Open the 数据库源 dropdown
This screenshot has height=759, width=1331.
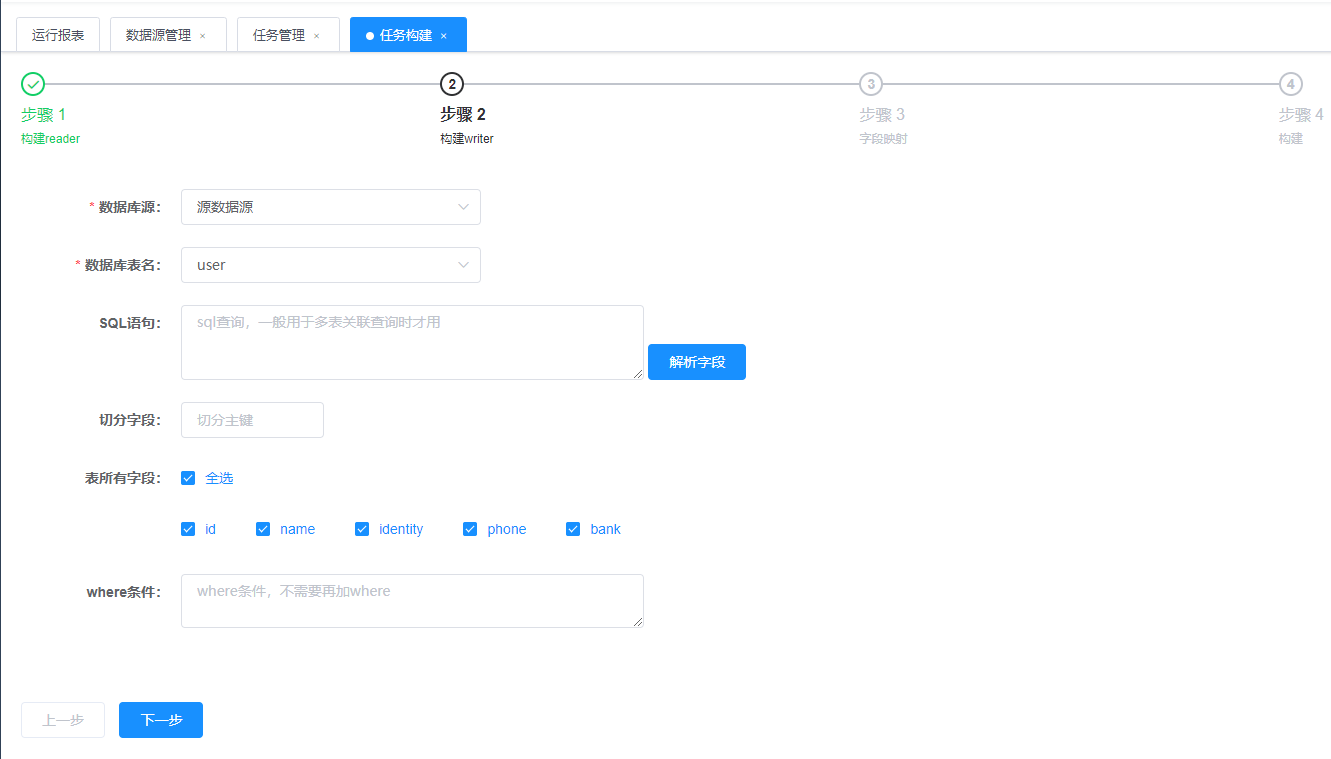[x=330, y=207]
